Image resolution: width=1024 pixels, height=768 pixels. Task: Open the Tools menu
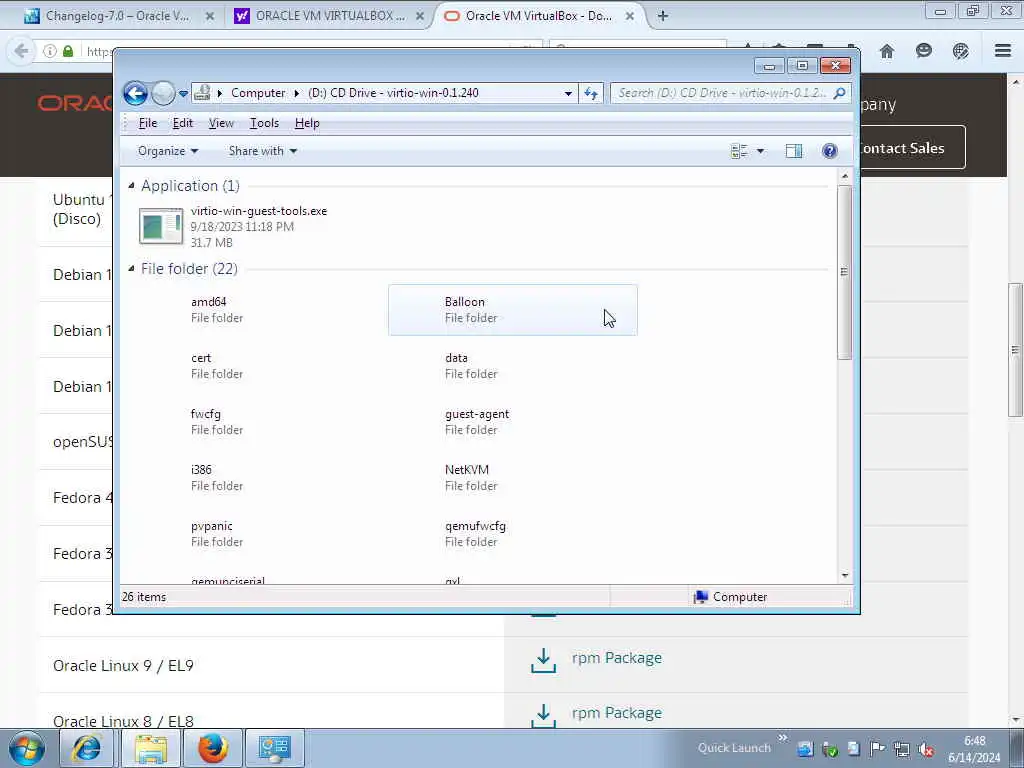click(264, 123)
